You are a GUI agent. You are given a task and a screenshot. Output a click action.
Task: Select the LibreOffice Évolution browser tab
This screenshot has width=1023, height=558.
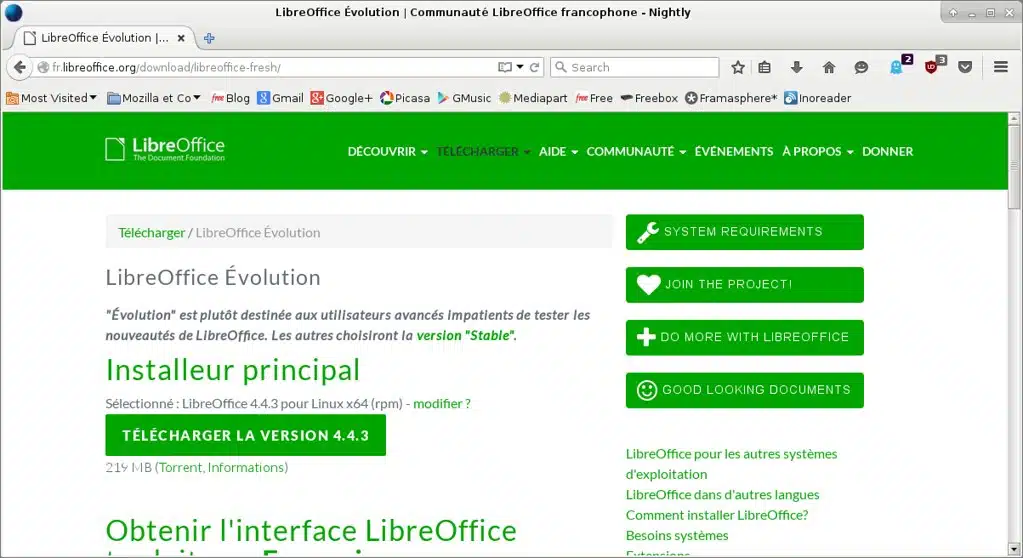tap(104, 38)
